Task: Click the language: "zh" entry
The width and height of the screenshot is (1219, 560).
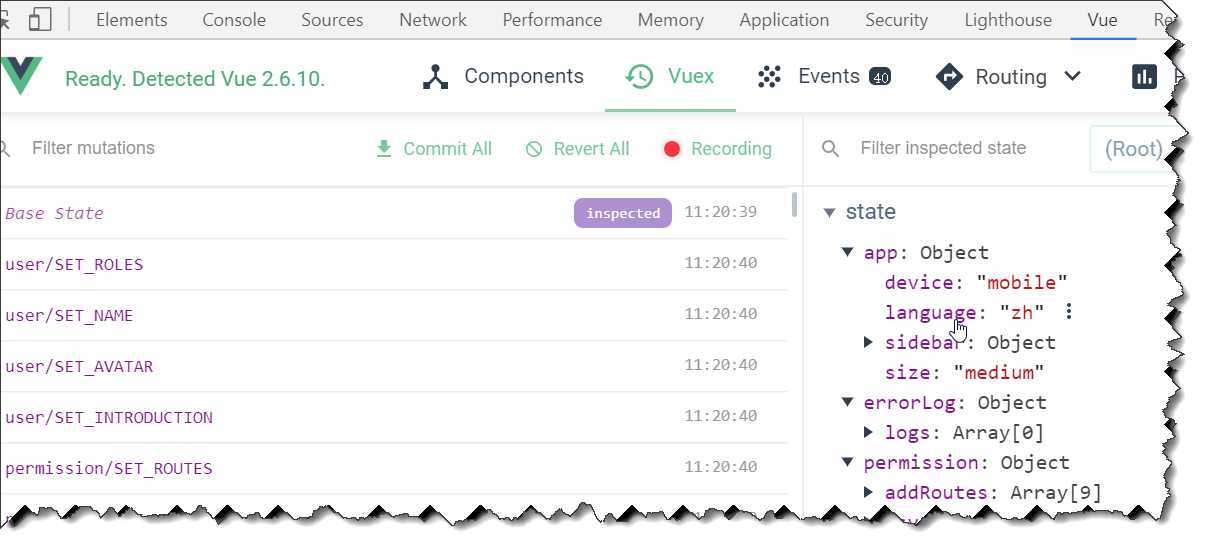Action: click(x=964, y=312)
